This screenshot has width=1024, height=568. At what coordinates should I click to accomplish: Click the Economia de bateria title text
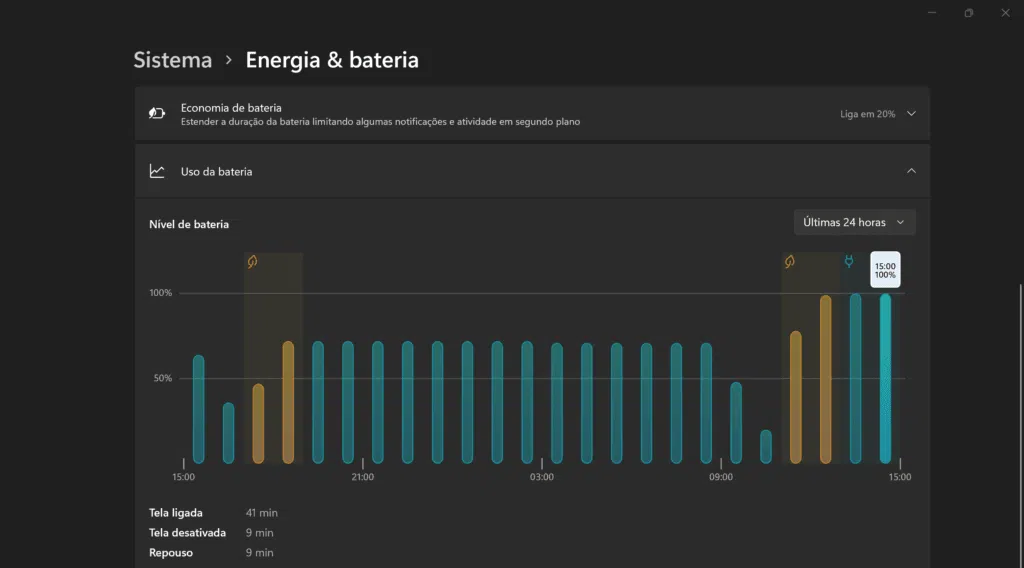point(231,107)
